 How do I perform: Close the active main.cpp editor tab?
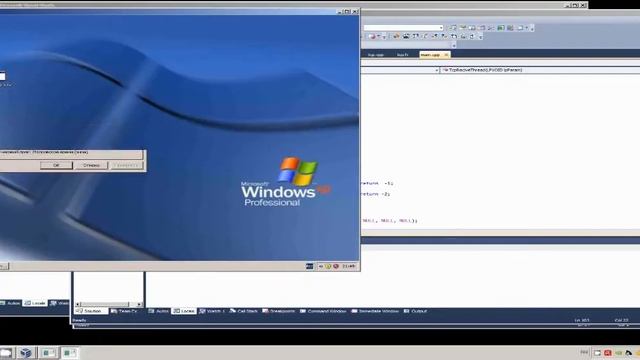pyautogui.click(x=446, y=55)
